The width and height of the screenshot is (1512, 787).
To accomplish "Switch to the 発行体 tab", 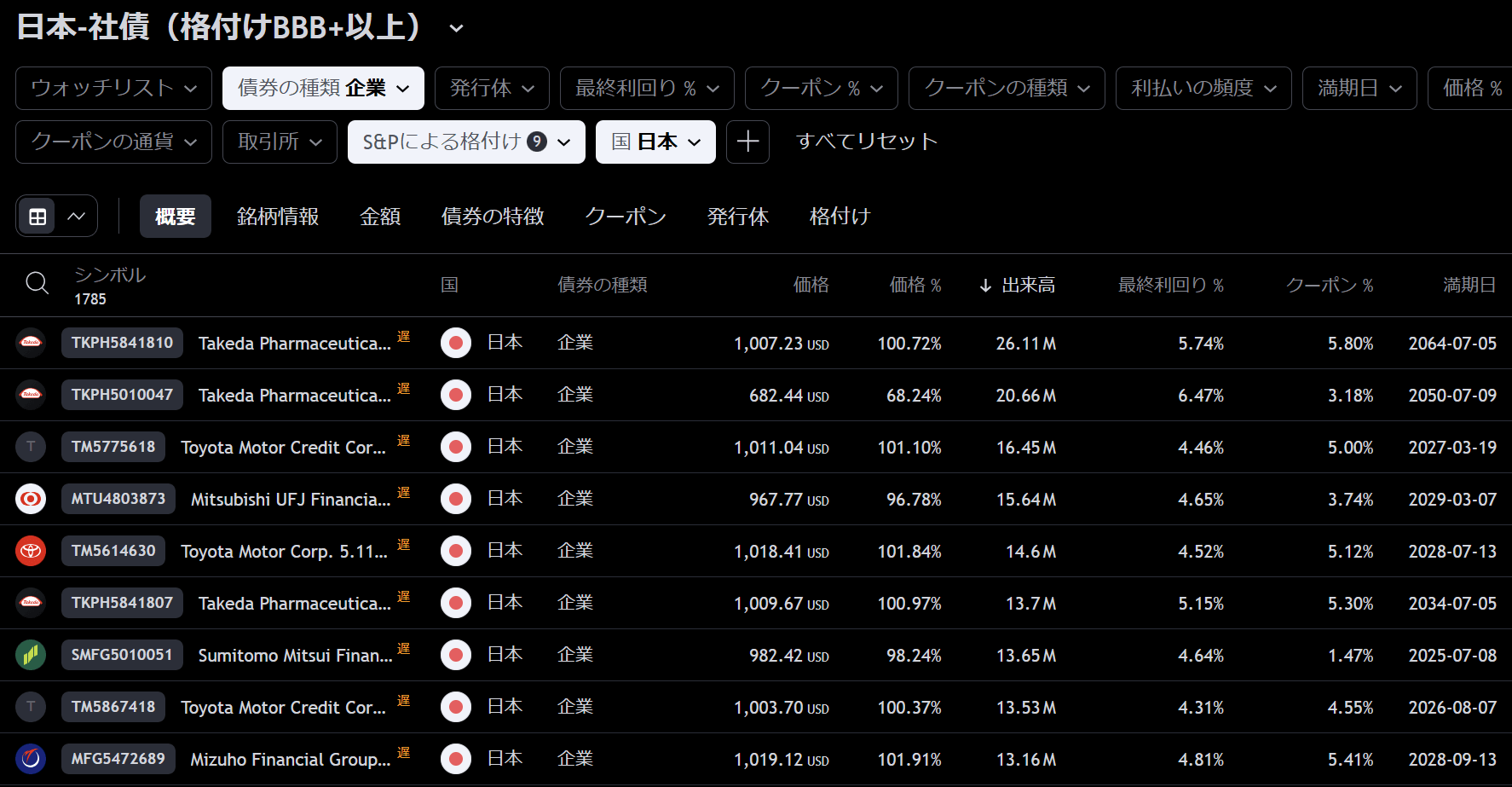I will point(738,217).
